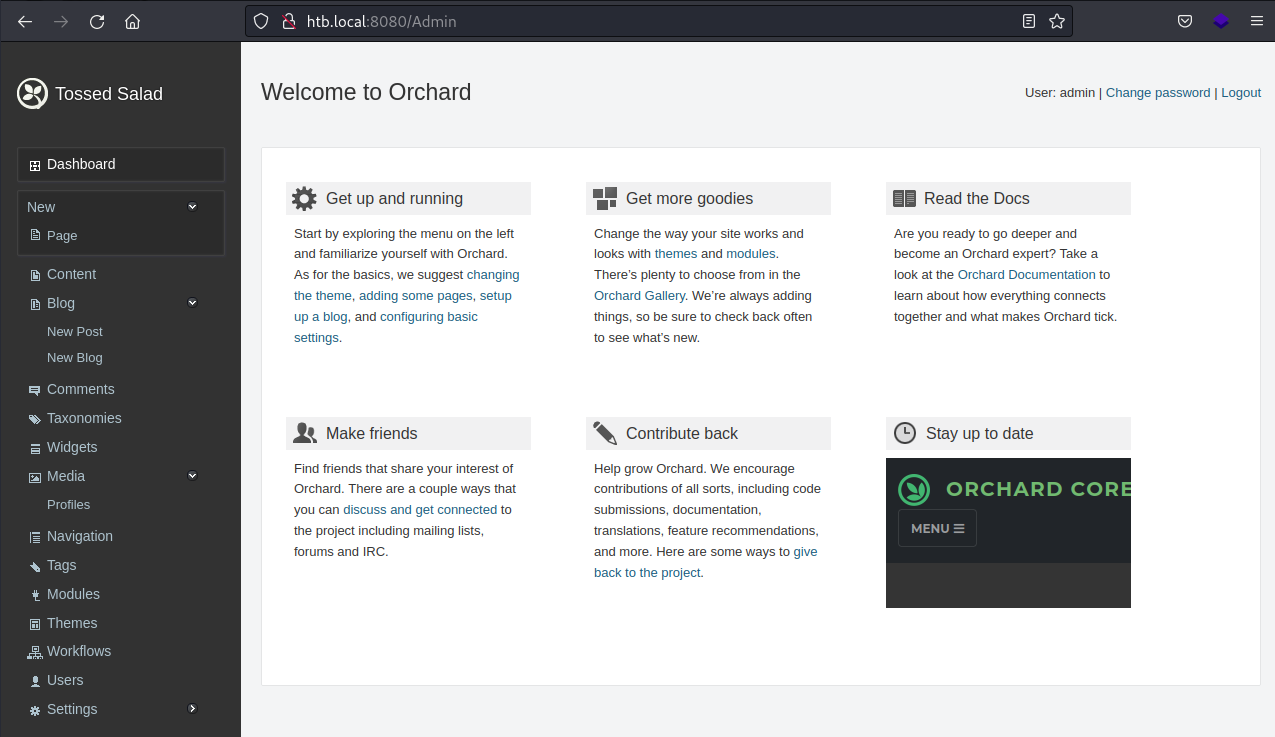This screenshot has height=737, width=1275.
Task: Click the 'Make friends' people icon
Action: click(x=305, y=433)
